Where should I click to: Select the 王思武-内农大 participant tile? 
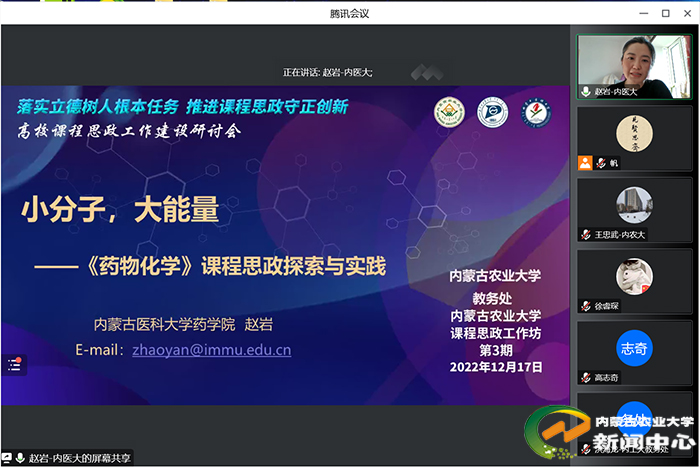point(634,210)
